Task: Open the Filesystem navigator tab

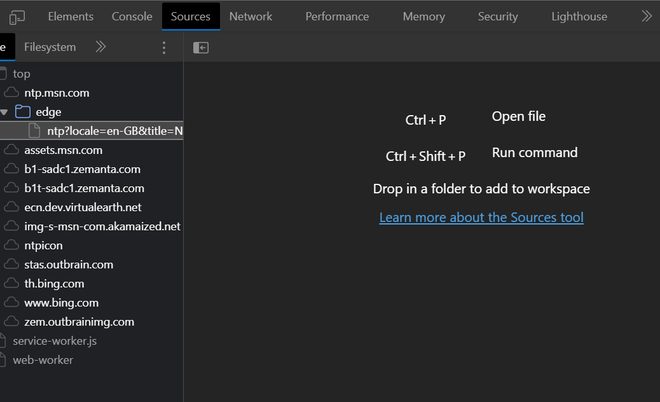Action: tap(49, 47)
